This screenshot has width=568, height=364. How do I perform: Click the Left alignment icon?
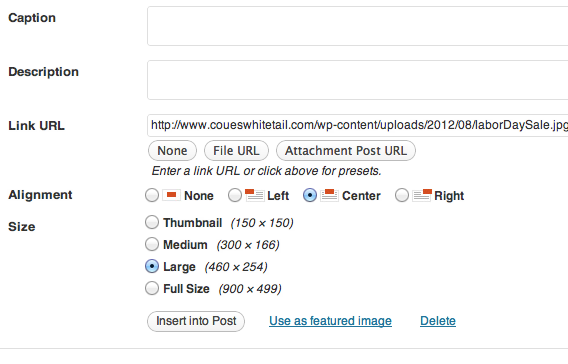254,195
